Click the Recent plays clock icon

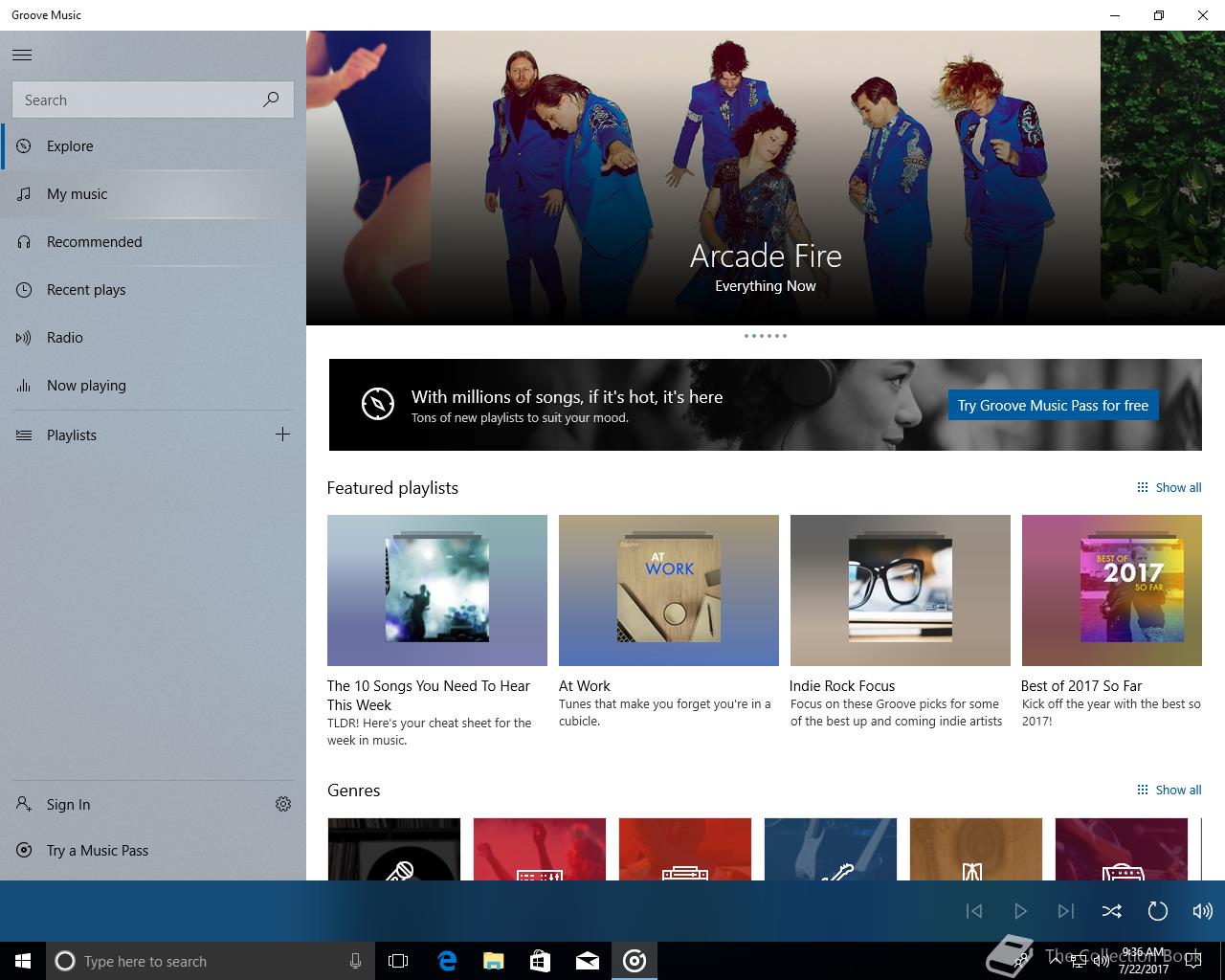[x=24, y=290]
